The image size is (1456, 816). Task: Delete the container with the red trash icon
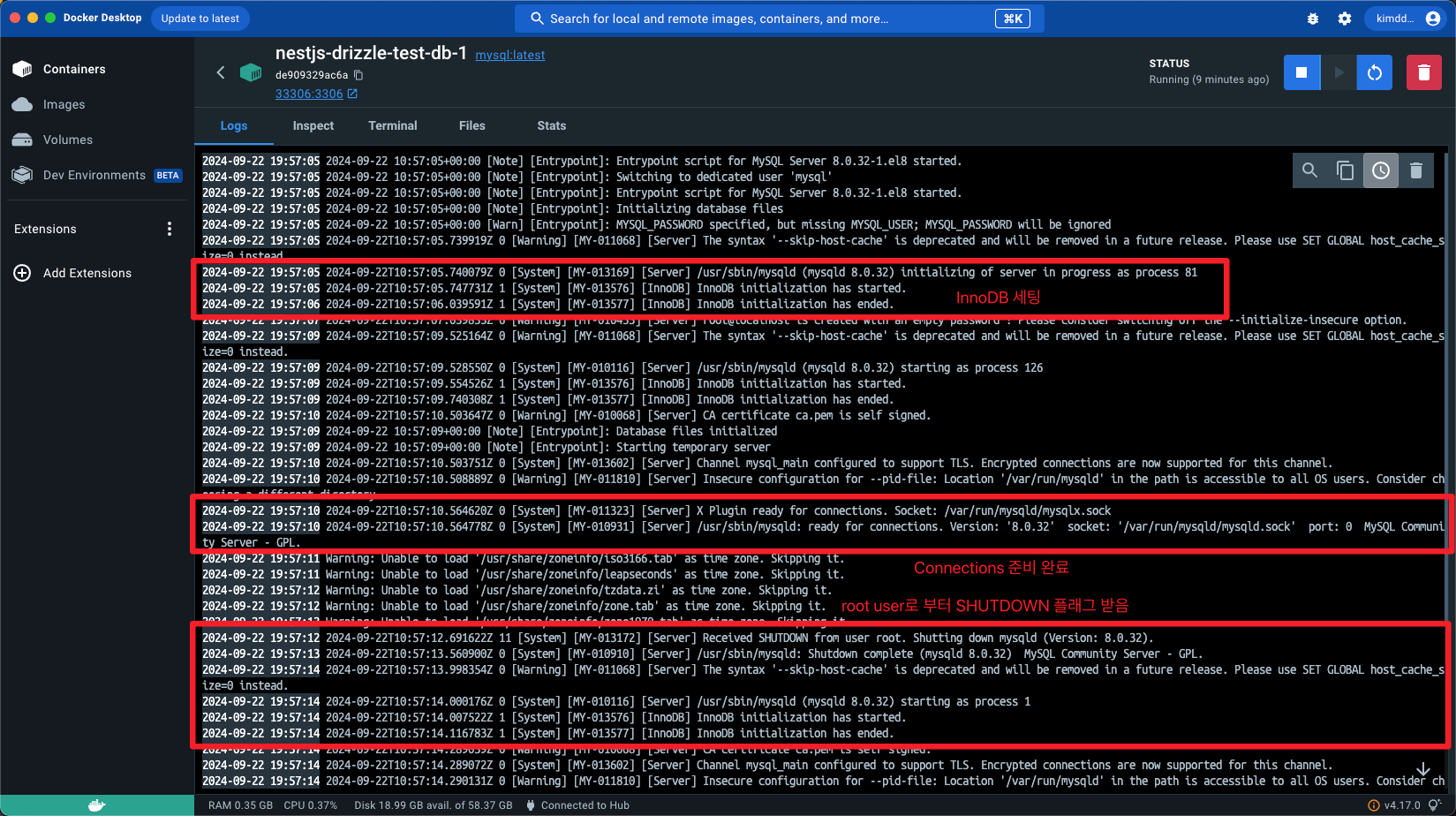point(1423,72)
